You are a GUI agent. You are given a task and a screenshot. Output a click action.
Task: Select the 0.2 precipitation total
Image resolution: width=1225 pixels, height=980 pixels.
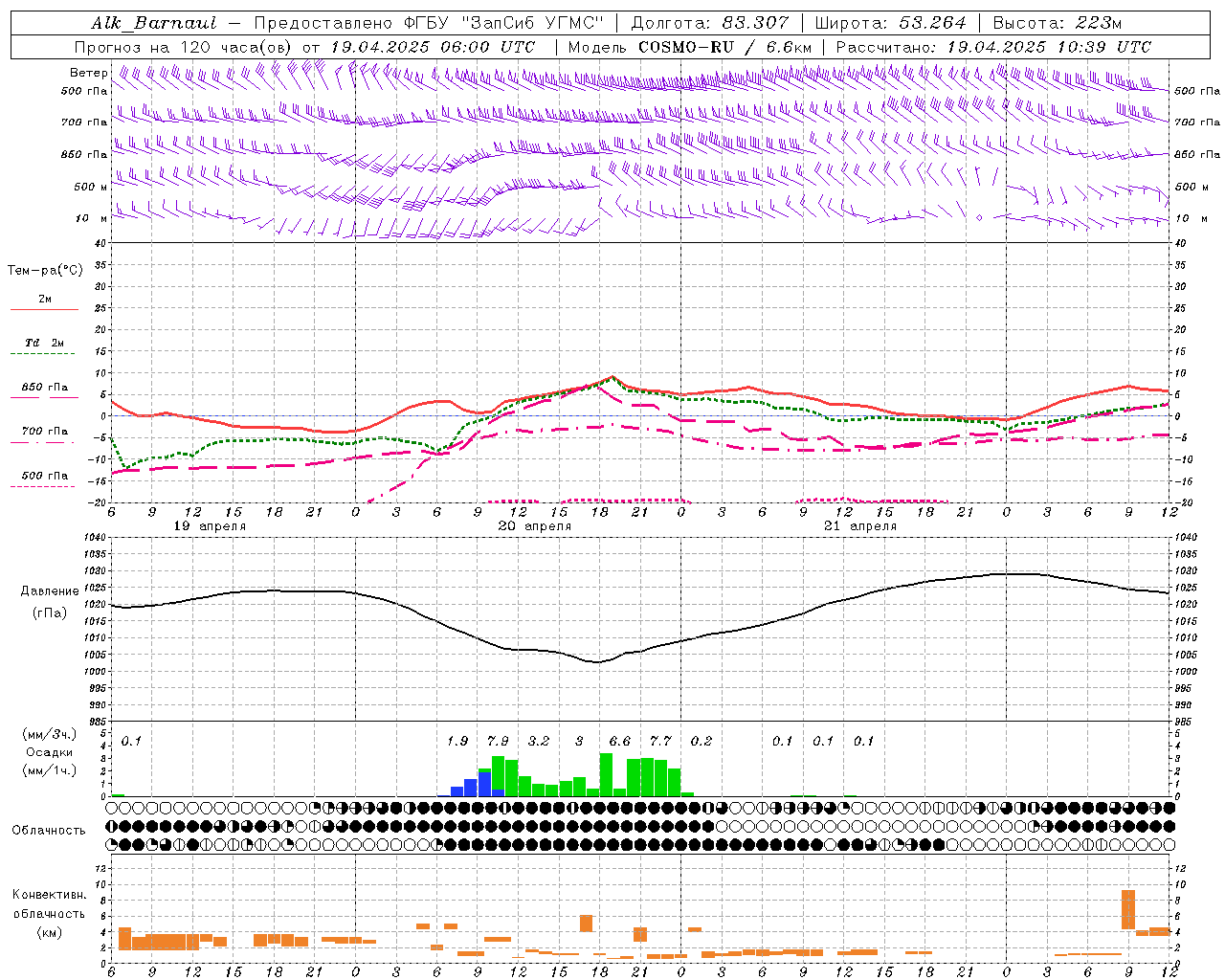click(702, 741)
